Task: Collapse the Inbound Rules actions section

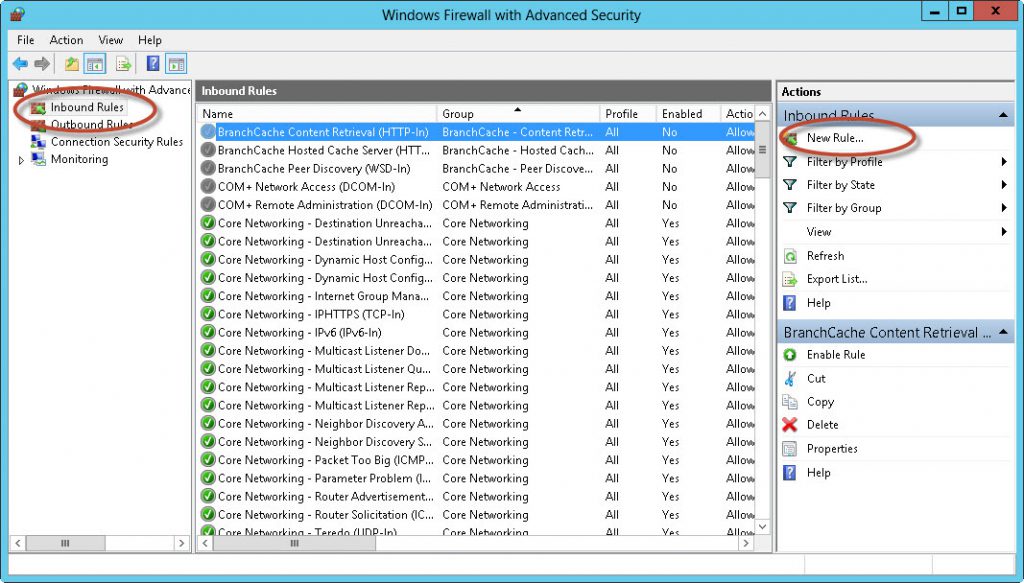Action: [1003, 116]
